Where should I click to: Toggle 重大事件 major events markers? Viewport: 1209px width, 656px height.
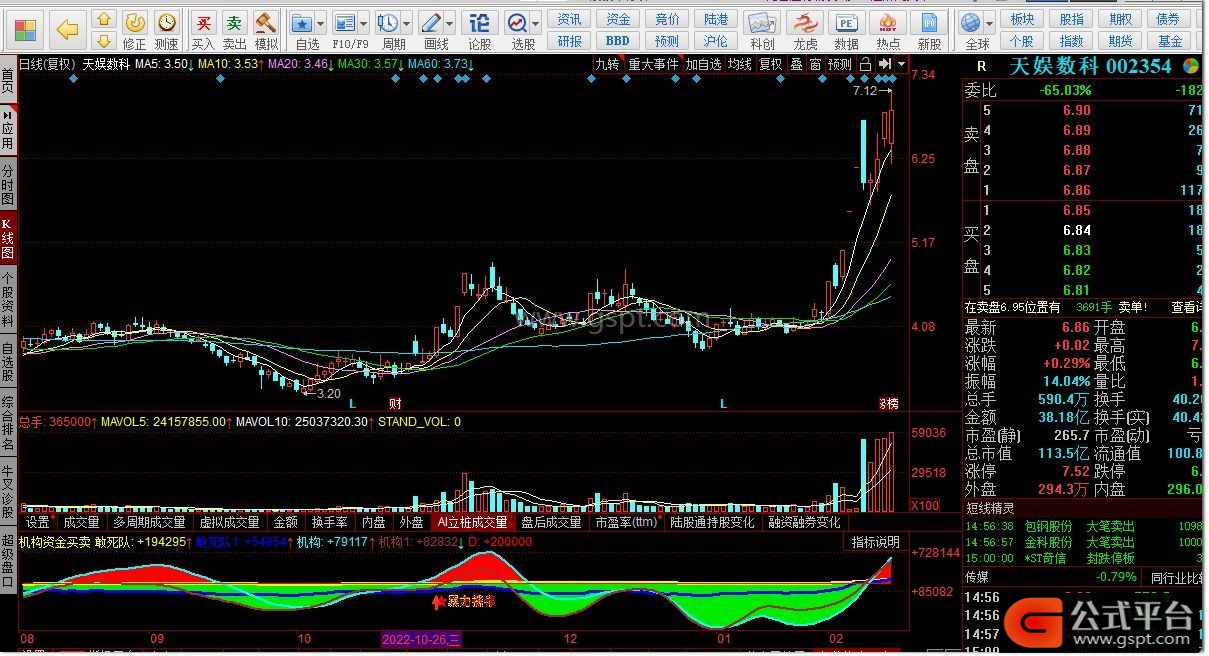pyautogui.click(x=653, y=64)
